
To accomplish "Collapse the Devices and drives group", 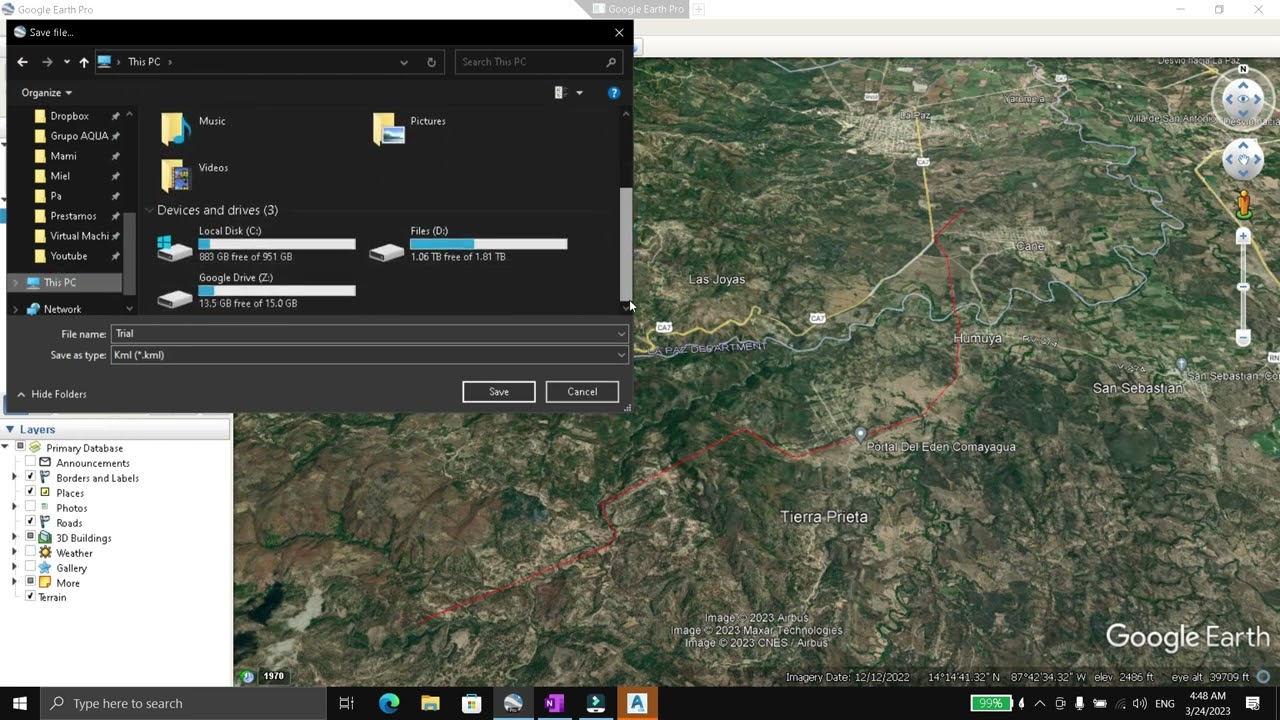I will 149,211.
